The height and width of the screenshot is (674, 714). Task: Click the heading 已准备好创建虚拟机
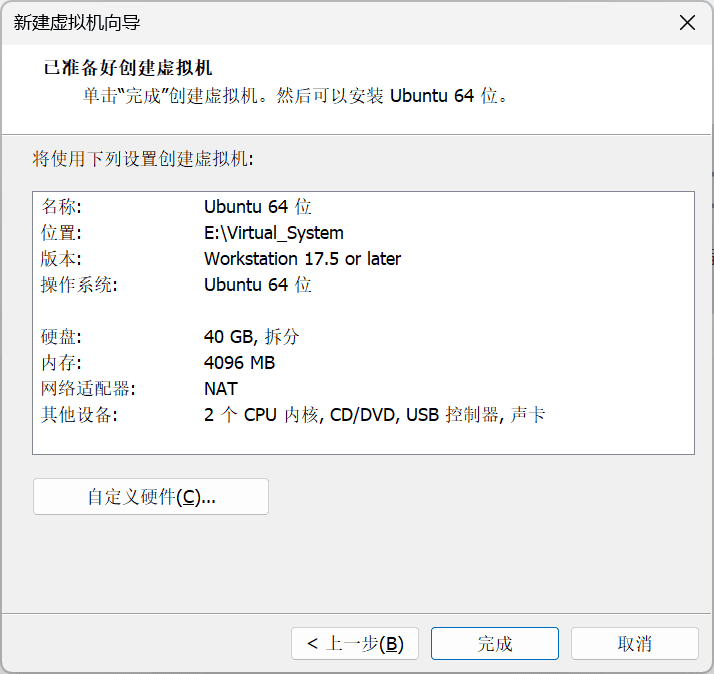128,68
